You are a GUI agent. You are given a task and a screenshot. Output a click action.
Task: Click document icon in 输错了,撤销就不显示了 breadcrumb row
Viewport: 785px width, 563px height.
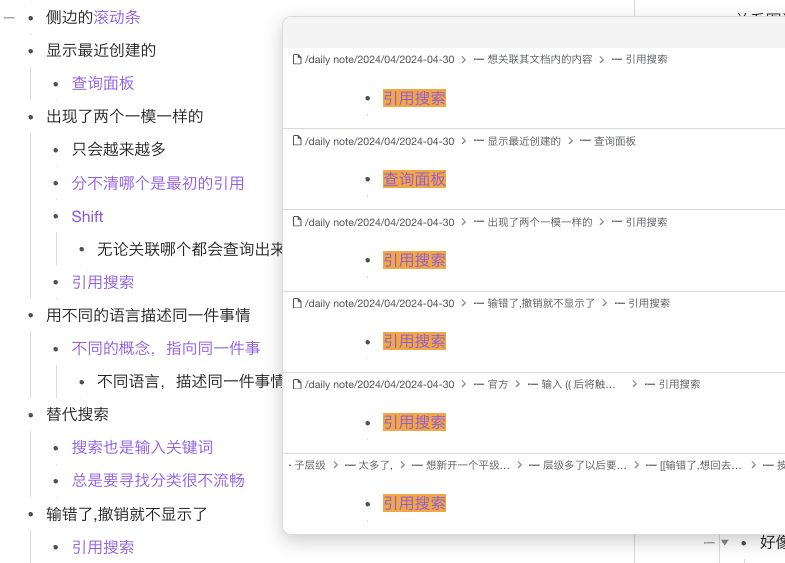(x=297, y=303)
